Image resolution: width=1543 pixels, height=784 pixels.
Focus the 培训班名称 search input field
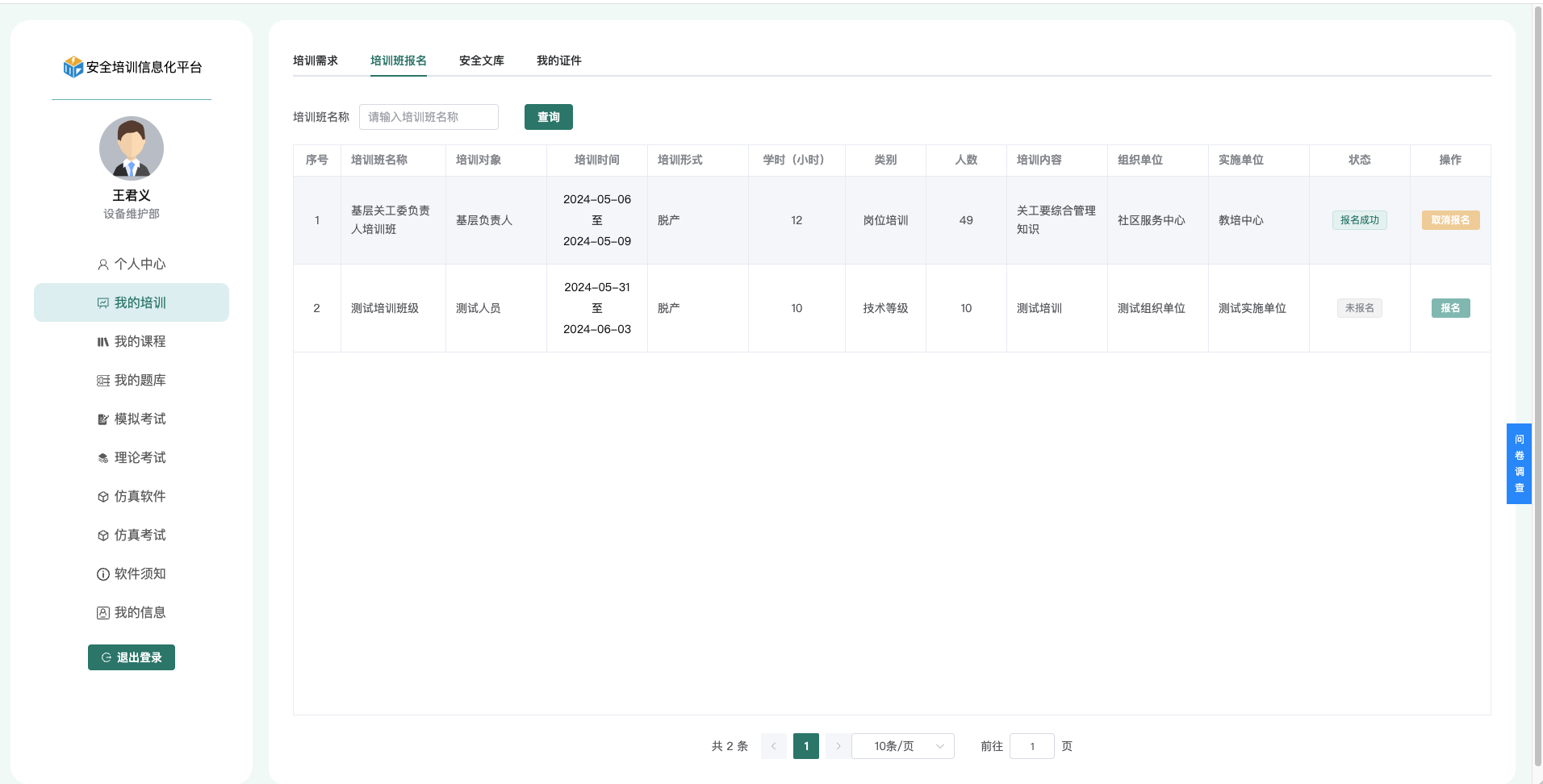click(x=429, y=117)
